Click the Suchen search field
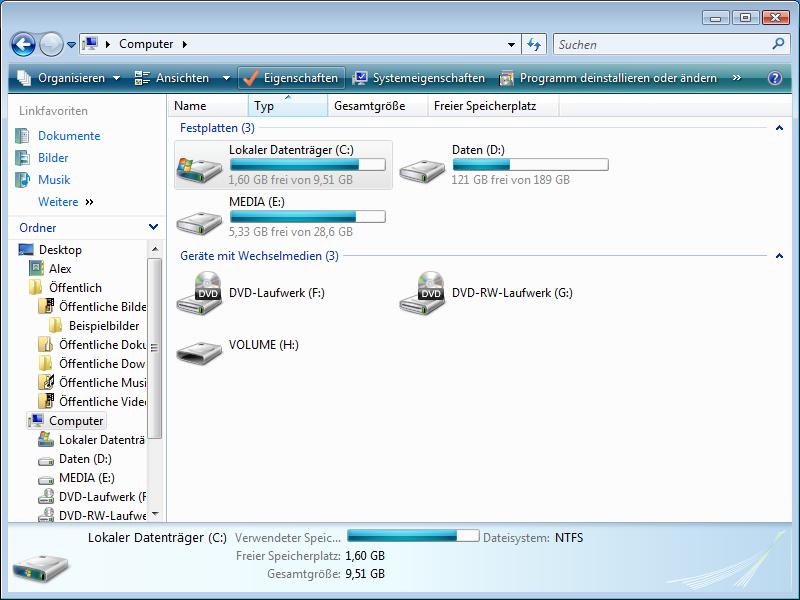The height and width of the screenshot is (600, 800). [x=660, y=44]
